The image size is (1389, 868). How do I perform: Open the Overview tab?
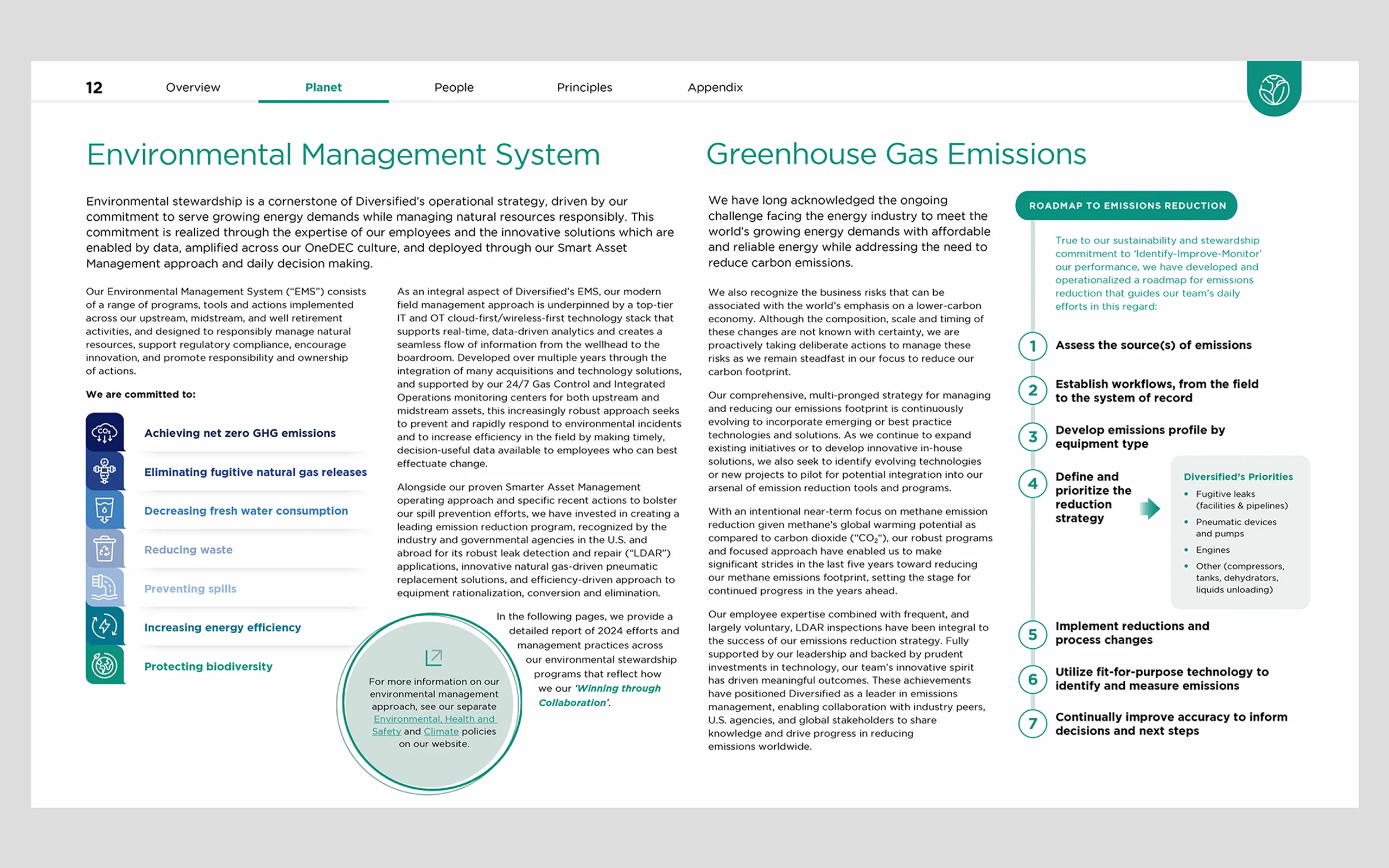tap(193, 87)
